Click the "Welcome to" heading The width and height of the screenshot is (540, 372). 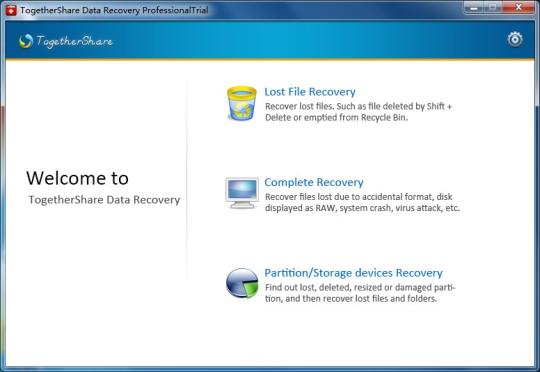[77, 178]
